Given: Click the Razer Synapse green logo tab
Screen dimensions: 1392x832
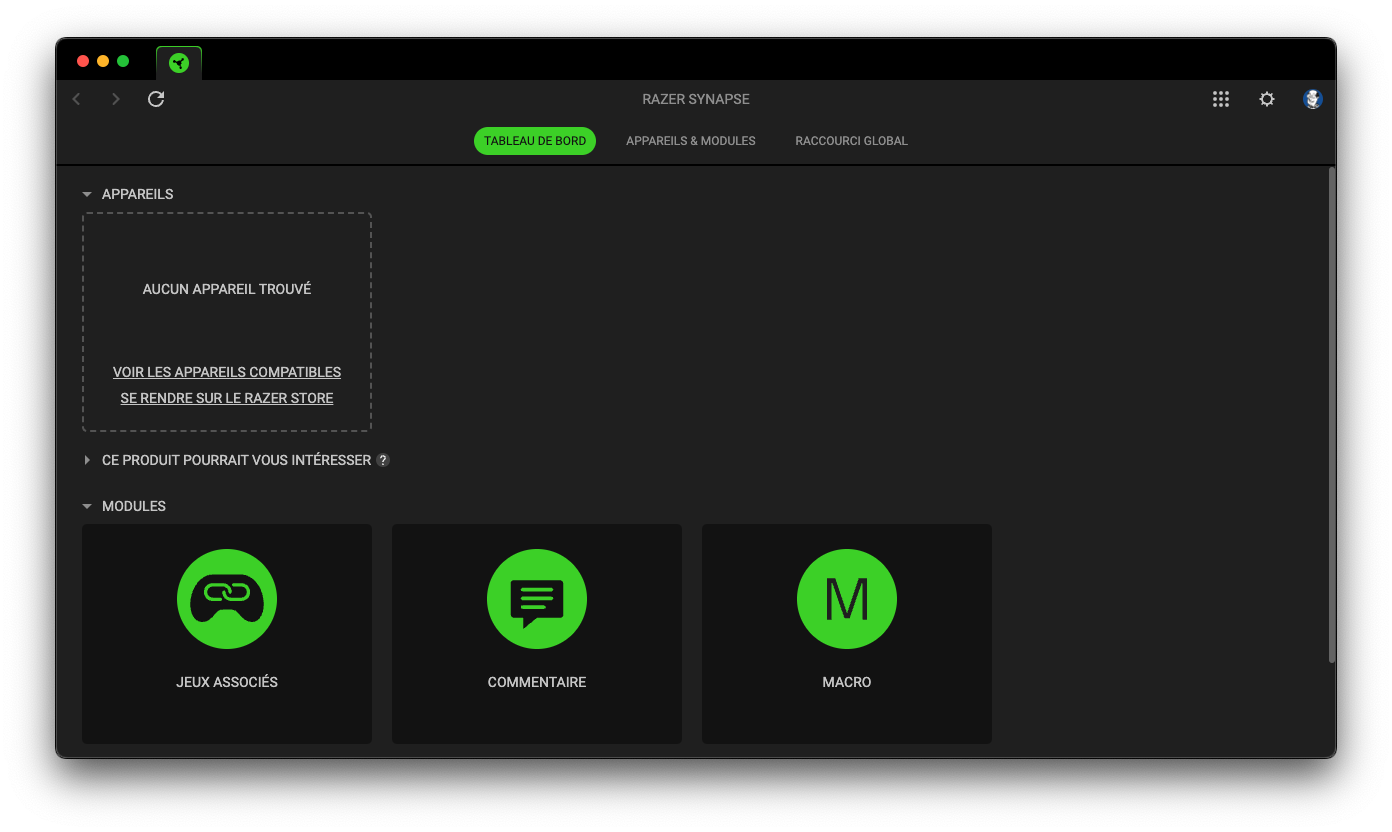Looking at the screenshot, I should [179, 64].
